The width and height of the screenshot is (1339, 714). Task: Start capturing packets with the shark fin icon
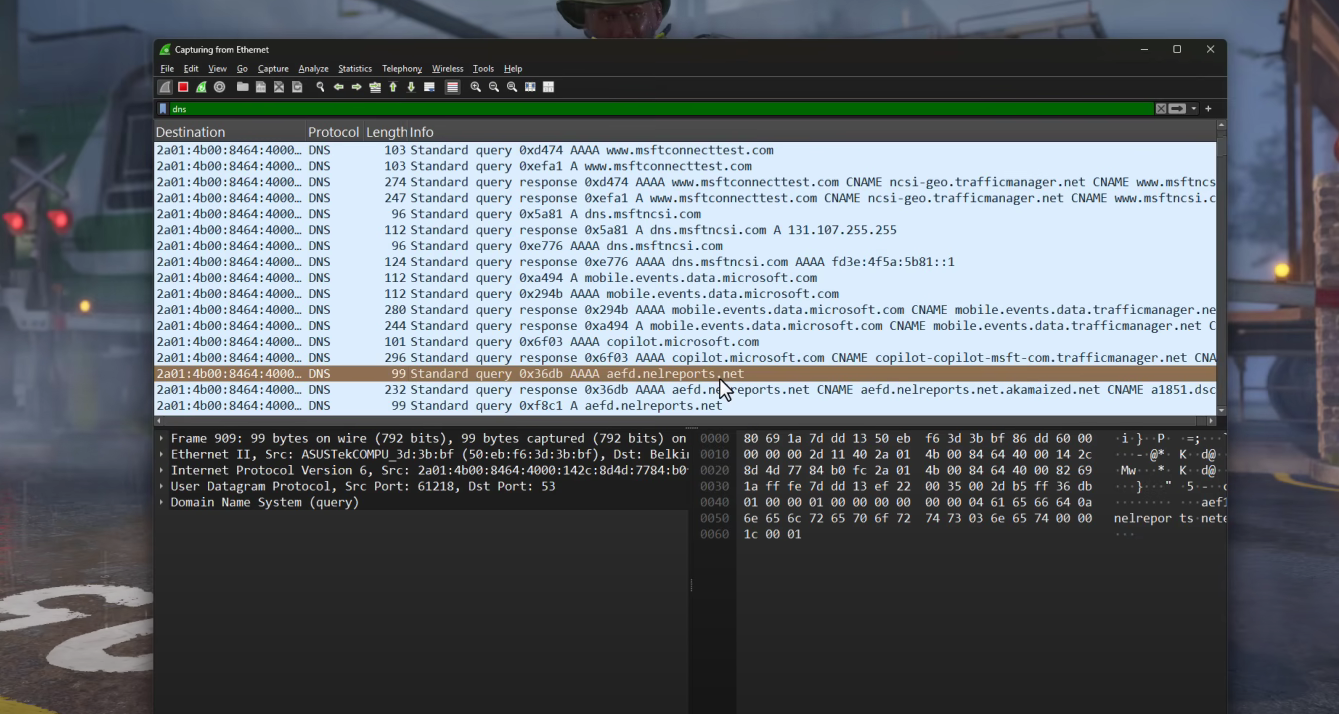[x=165, y=87]
